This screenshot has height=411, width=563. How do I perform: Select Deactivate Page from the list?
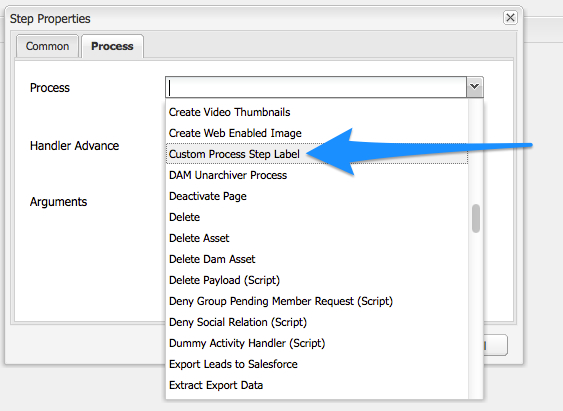tap(317, 196)
